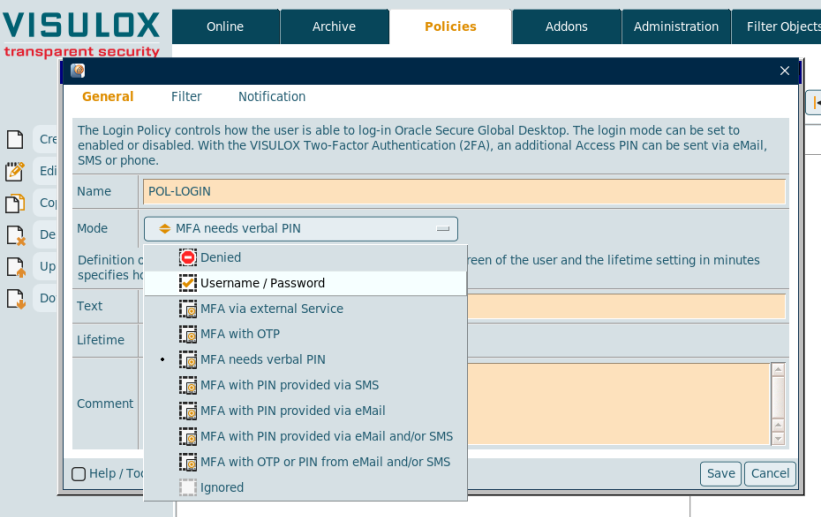Pick MFA via external Service from dropdown
The height and width of the screenshot is (517, 821).
271,309
